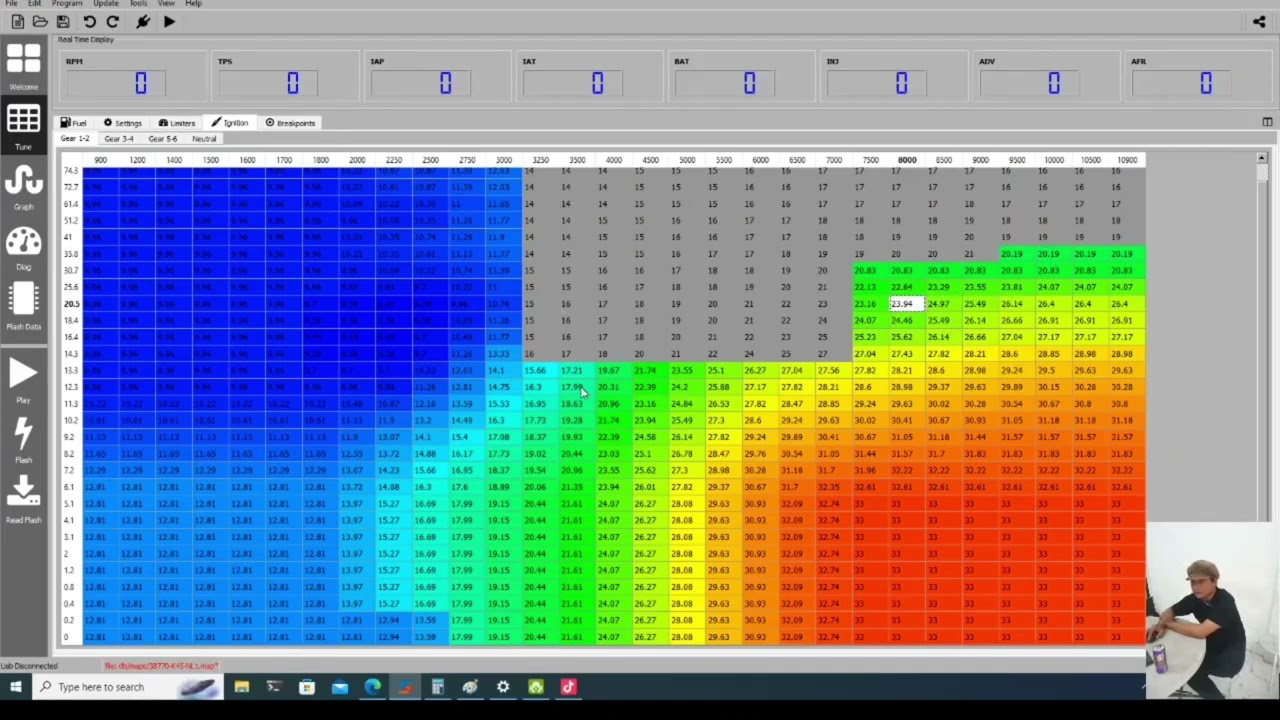This screenshot has width=1280, height=720.
Task: Open the Diag sidebar gauge page
Action: click(23, 247)
